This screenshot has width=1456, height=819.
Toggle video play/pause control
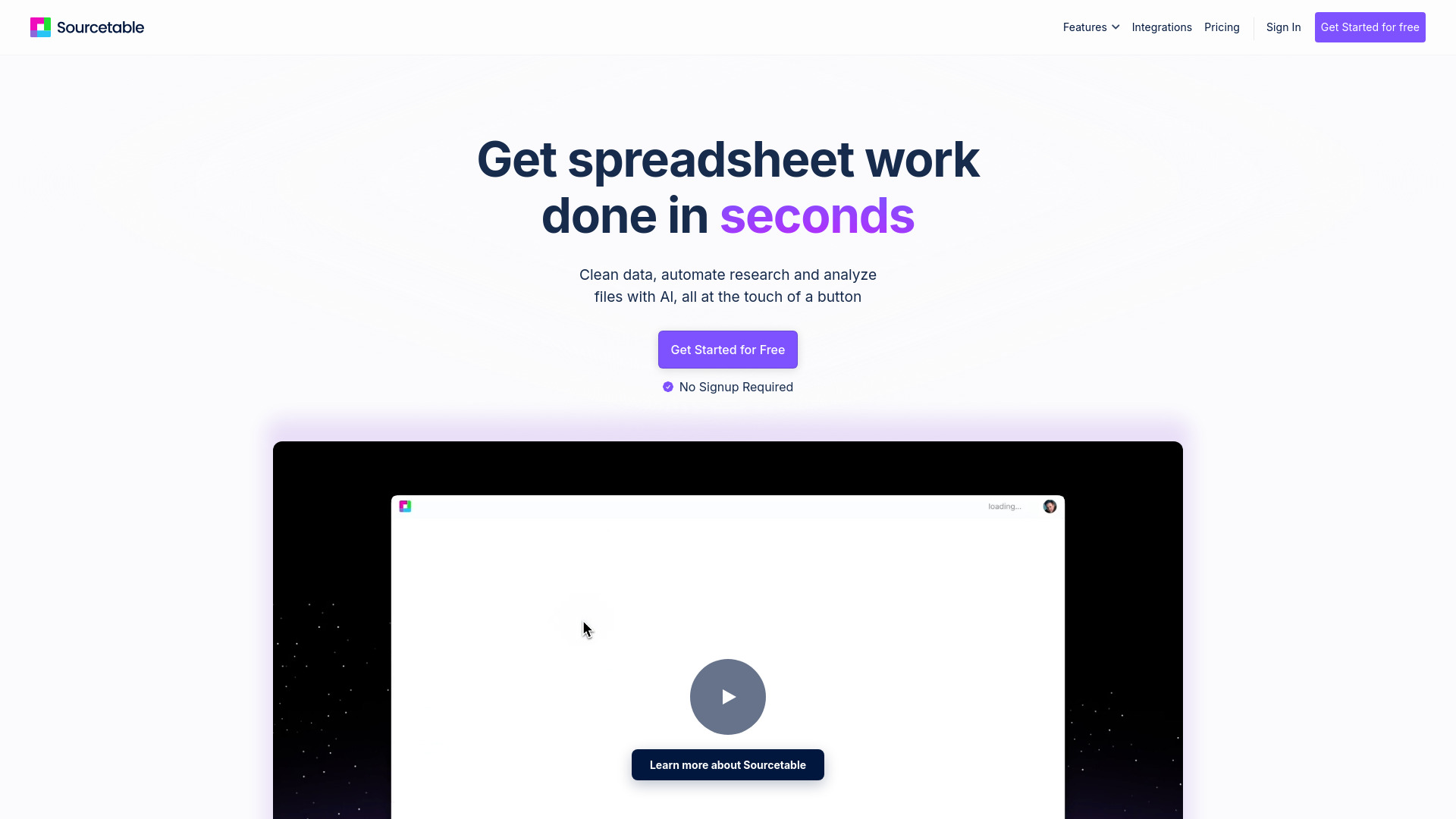727,696
